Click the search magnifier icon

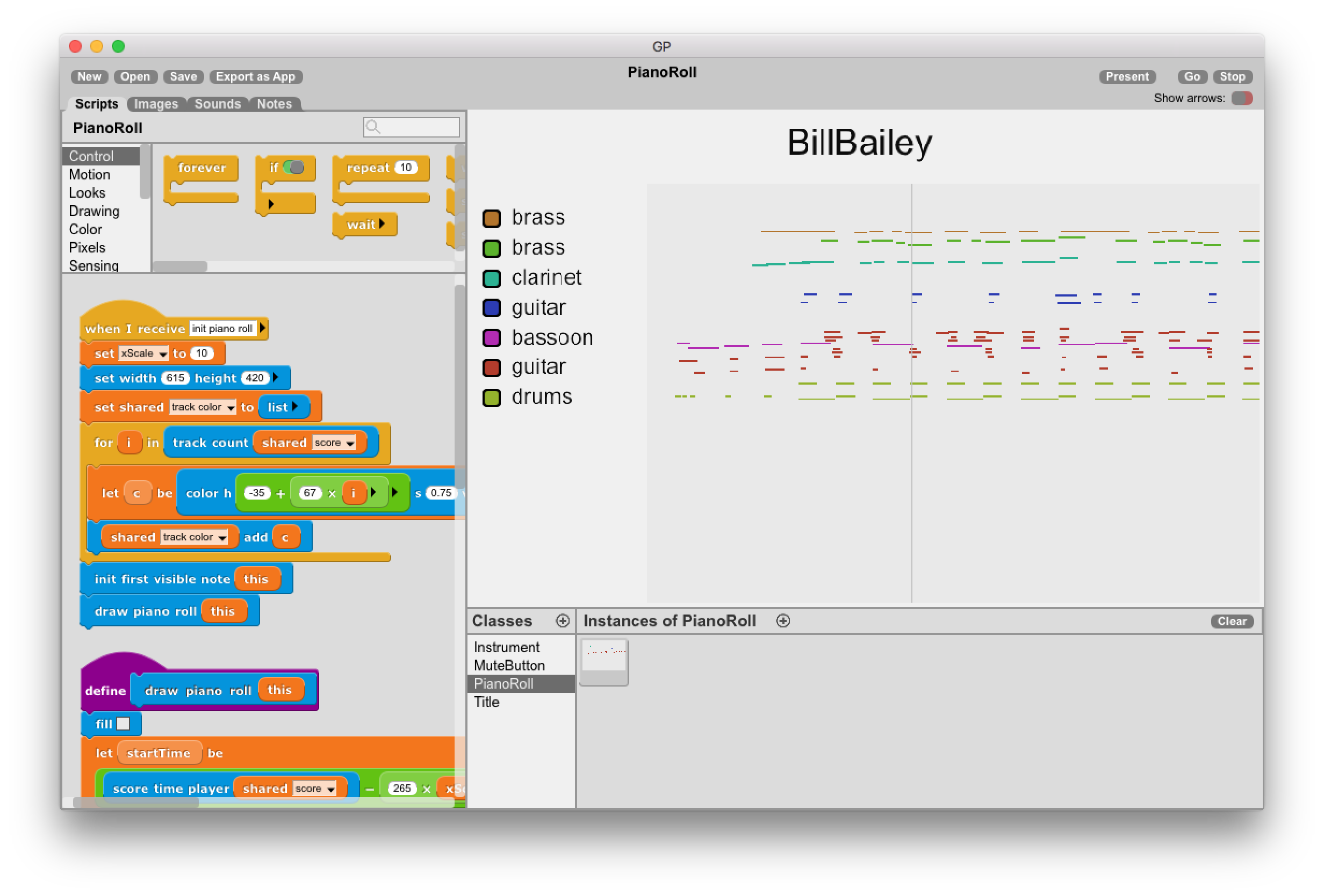(x=372, y=126)
